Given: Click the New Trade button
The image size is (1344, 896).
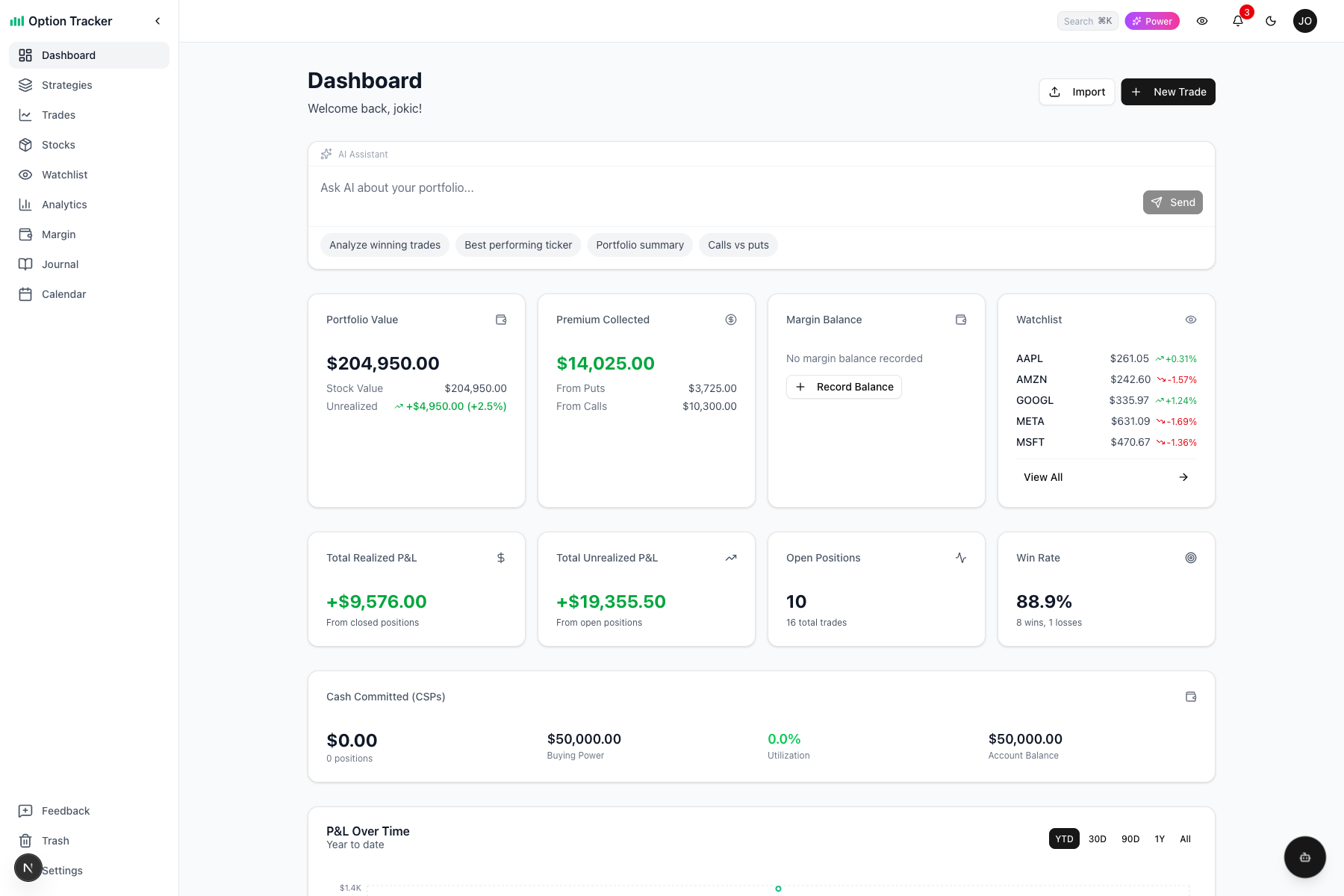Looking at the screenshot, I should click(x=1168, y=91).
